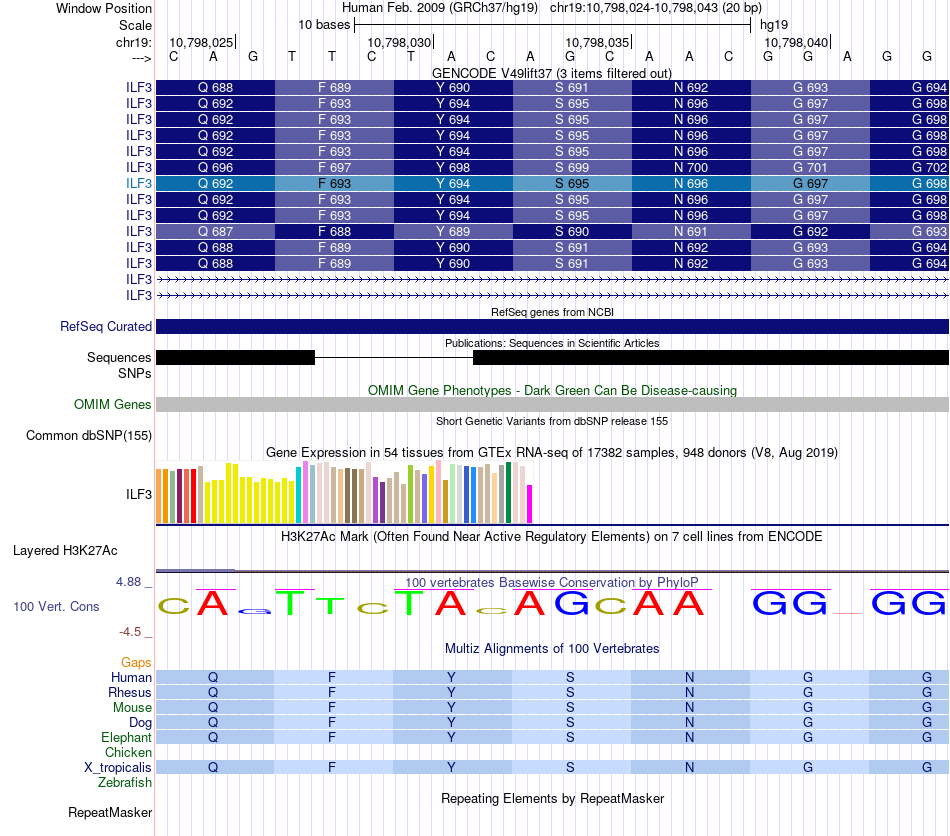Click the F cell in Mouse row
Viewport: 950px width, 836px height.
tap(332, 708)
